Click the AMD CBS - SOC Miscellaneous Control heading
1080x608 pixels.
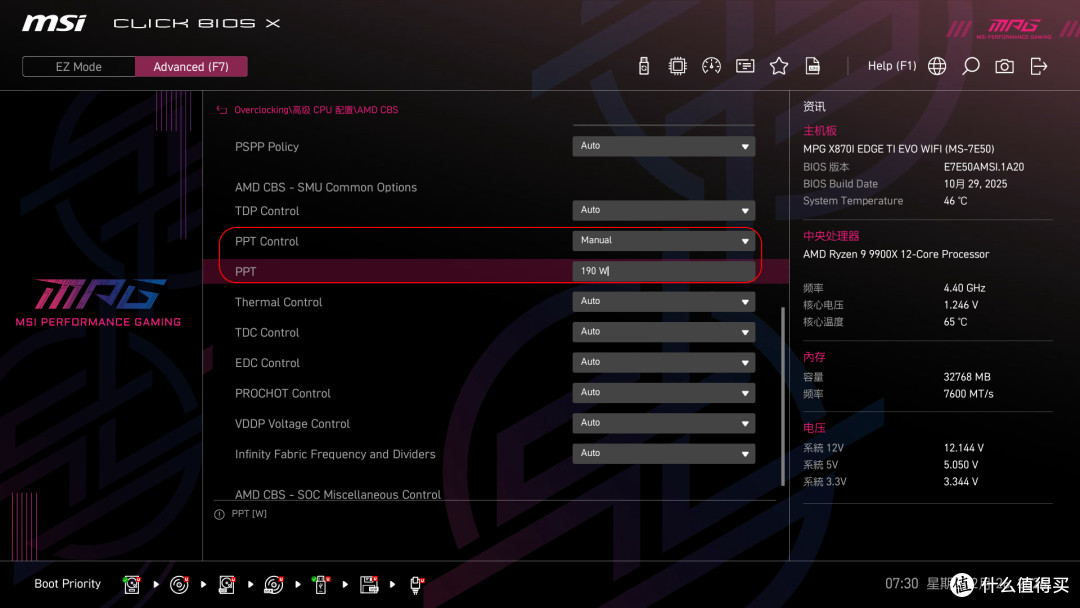point(338,494)
